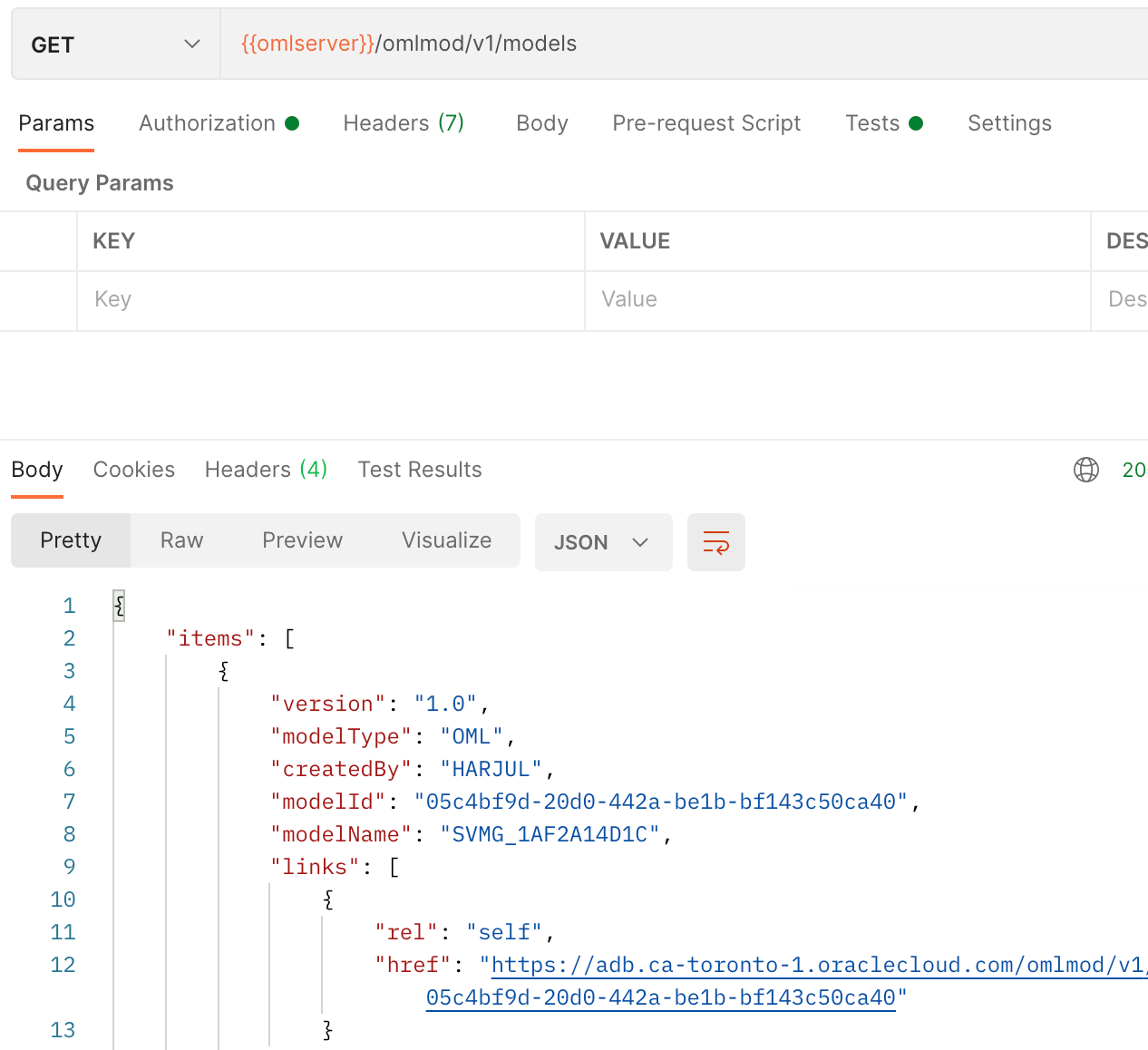Open the Tests tab
This screenshot has width=1148, height=1050.
873,123
